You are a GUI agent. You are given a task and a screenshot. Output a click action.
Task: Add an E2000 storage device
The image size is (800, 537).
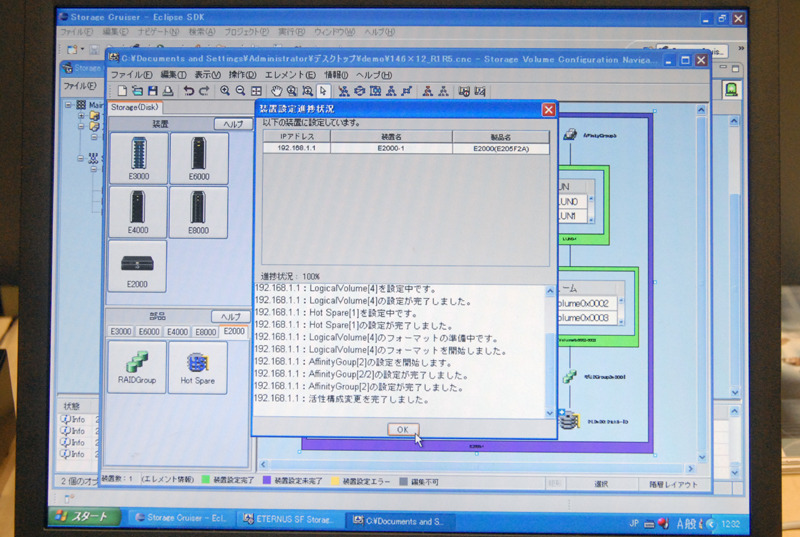(x=137, y=266)
